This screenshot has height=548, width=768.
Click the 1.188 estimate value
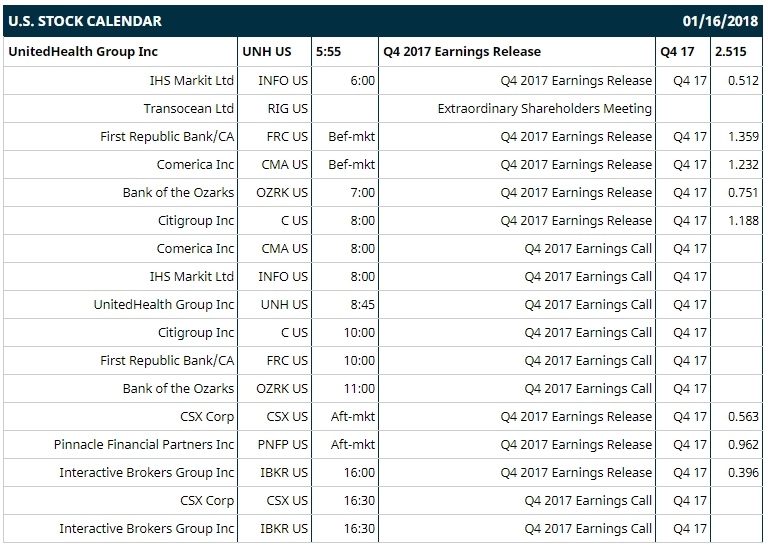(743, 220)
